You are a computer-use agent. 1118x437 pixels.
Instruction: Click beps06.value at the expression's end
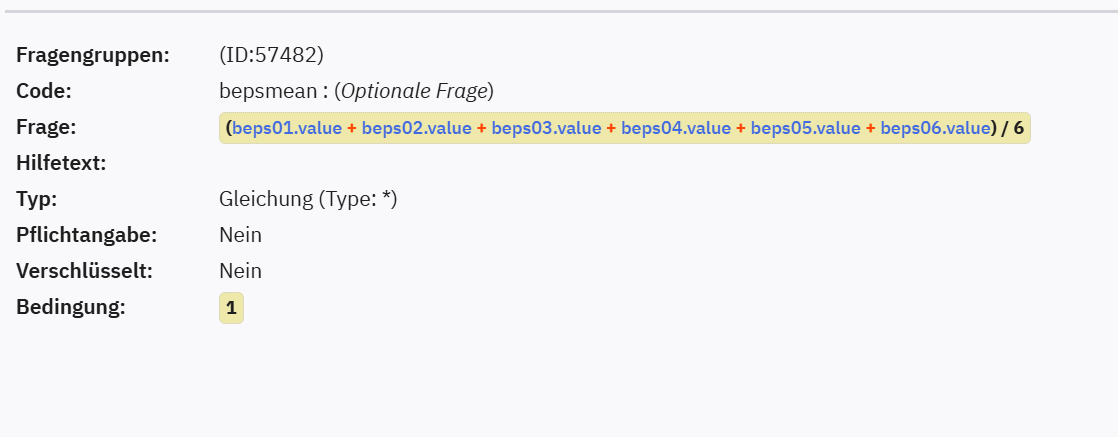coord(935,128)
